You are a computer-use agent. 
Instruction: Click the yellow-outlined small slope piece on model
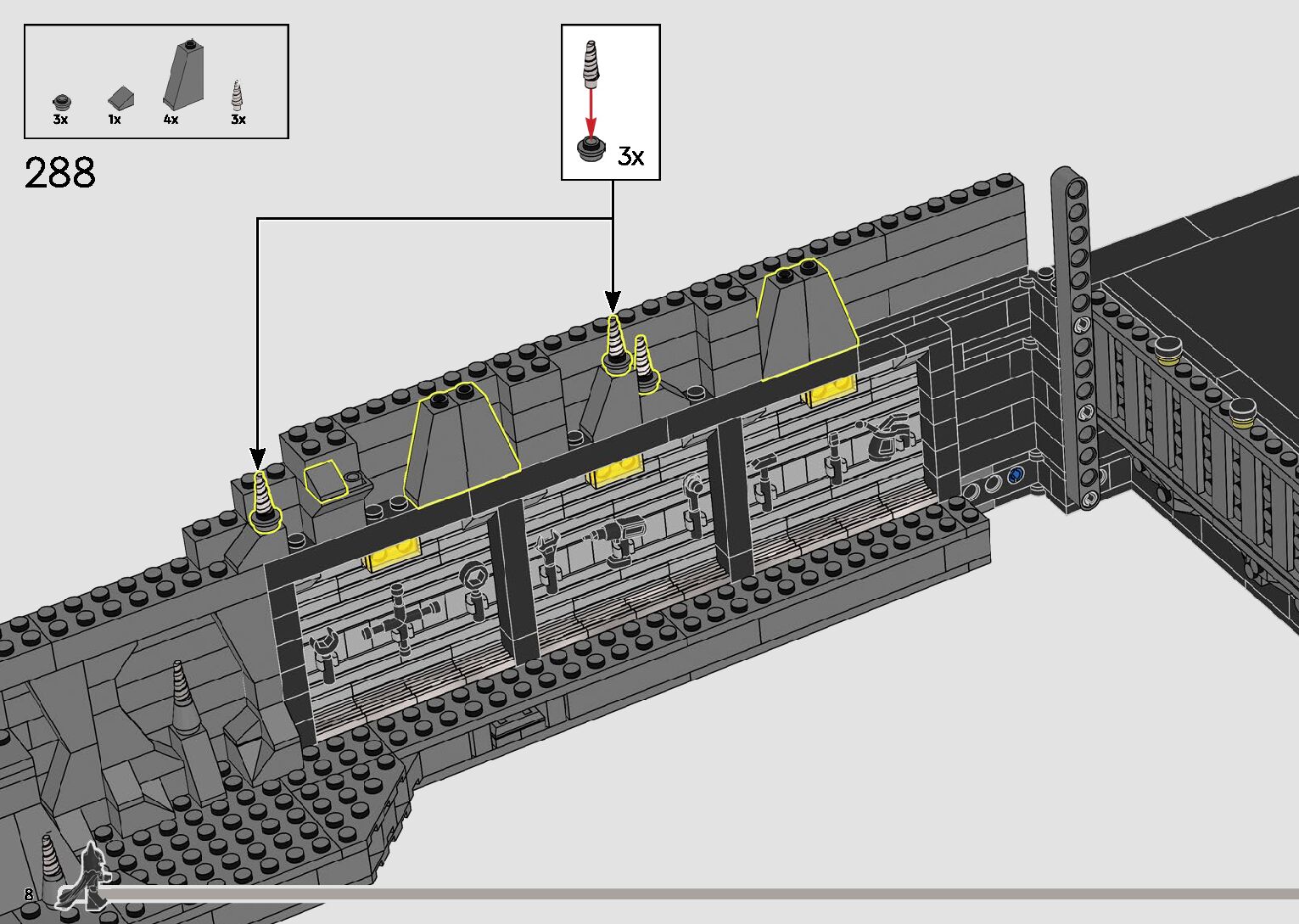[326, 480]
